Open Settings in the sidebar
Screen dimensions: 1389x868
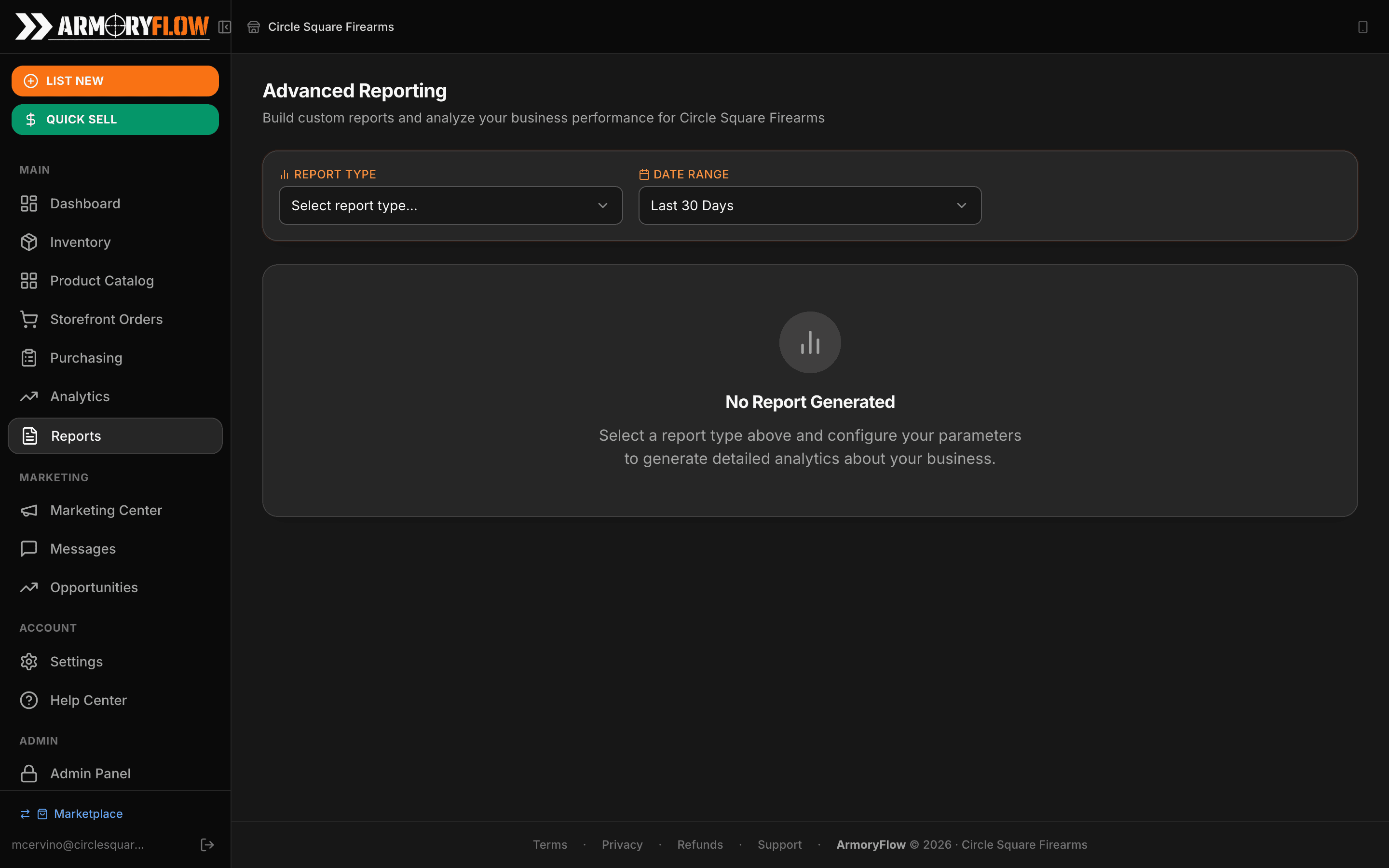[115, 661]
